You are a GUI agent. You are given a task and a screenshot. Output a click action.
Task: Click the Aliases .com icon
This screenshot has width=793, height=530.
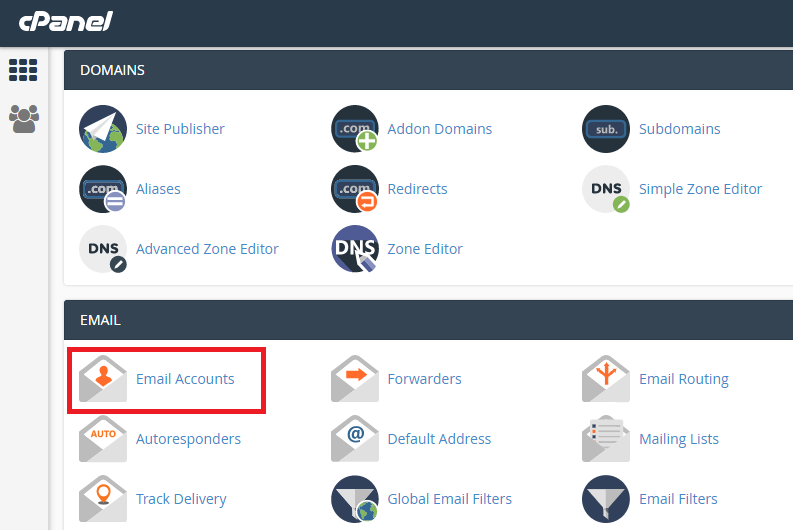103,189
